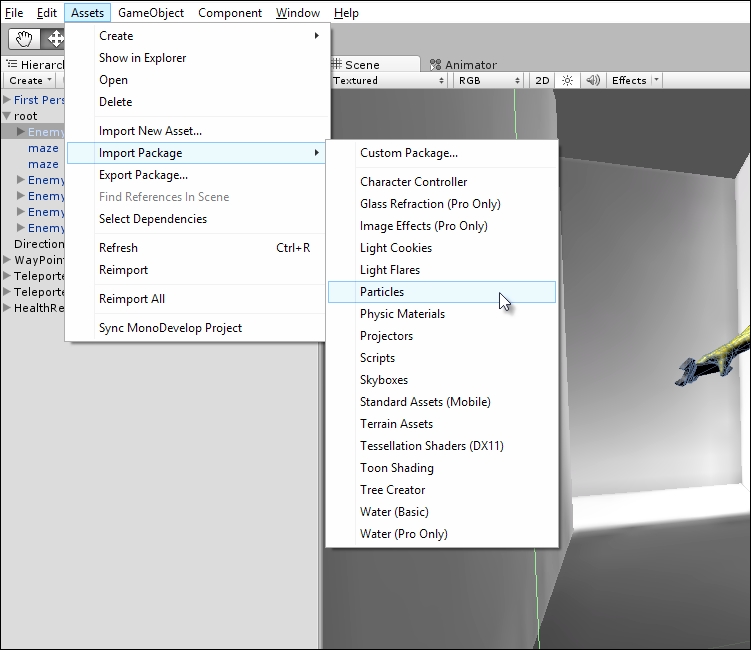Open the GameObject menu
Image resolution: width=751 pixels, height=650 pixels.
click(151, 13)
